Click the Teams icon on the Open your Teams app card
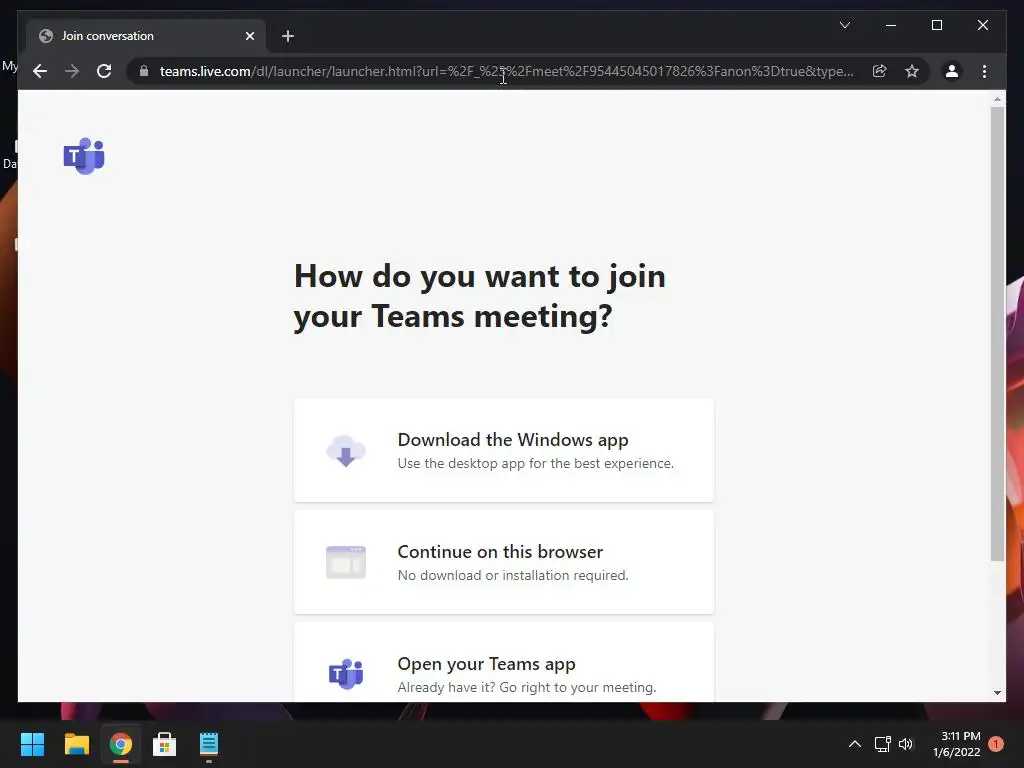The width and height of the screenshot is (1024, 768). (x=345, y=674)
